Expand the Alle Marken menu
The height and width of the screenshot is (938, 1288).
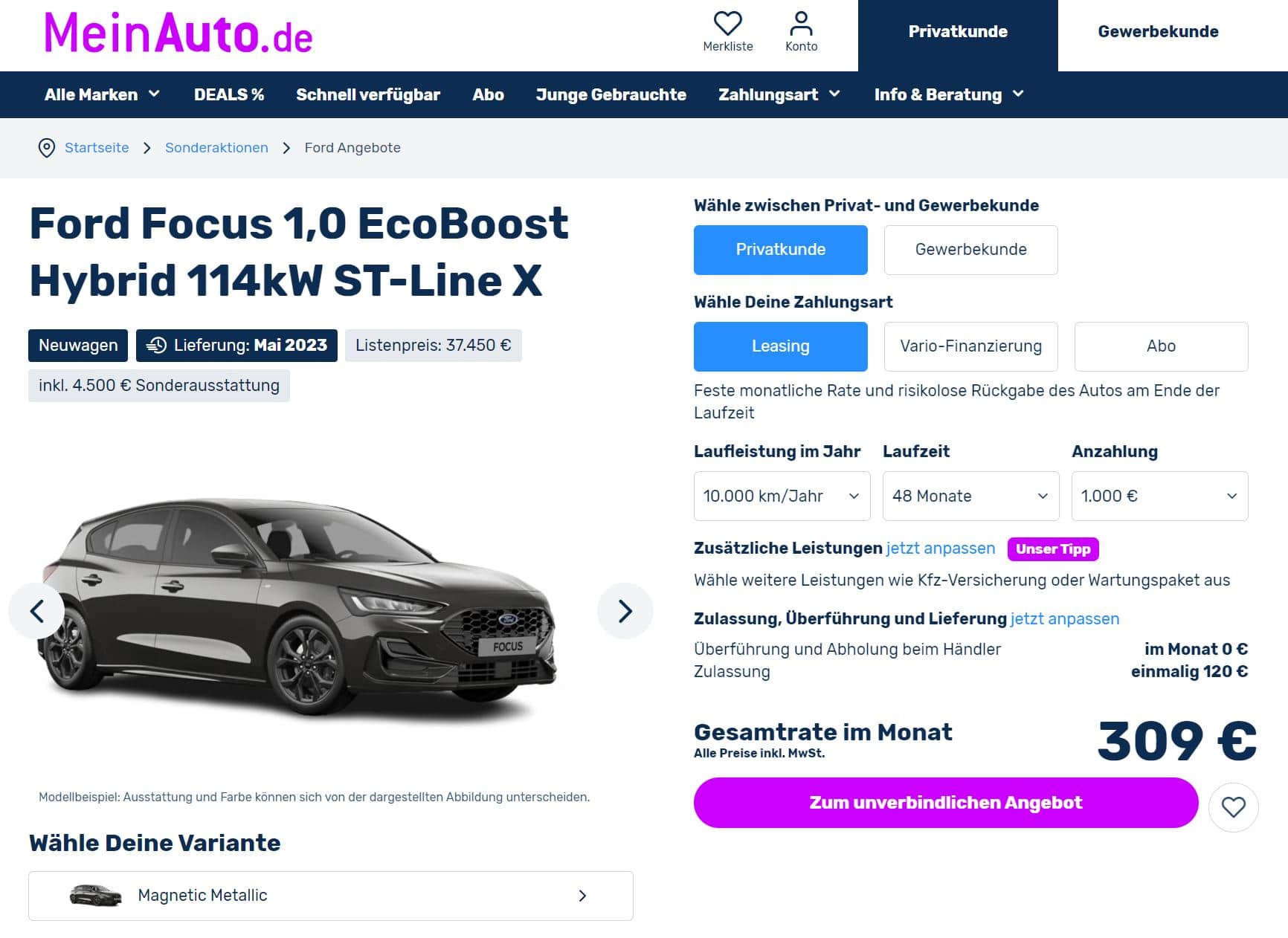tap(102, 94)
